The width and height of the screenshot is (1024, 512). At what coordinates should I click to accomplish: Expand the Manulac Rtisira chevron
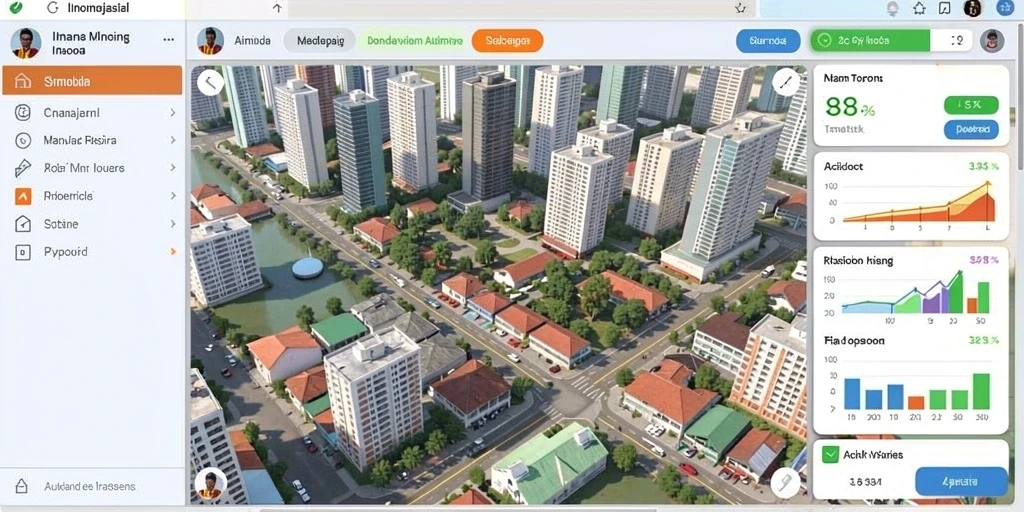172,140
